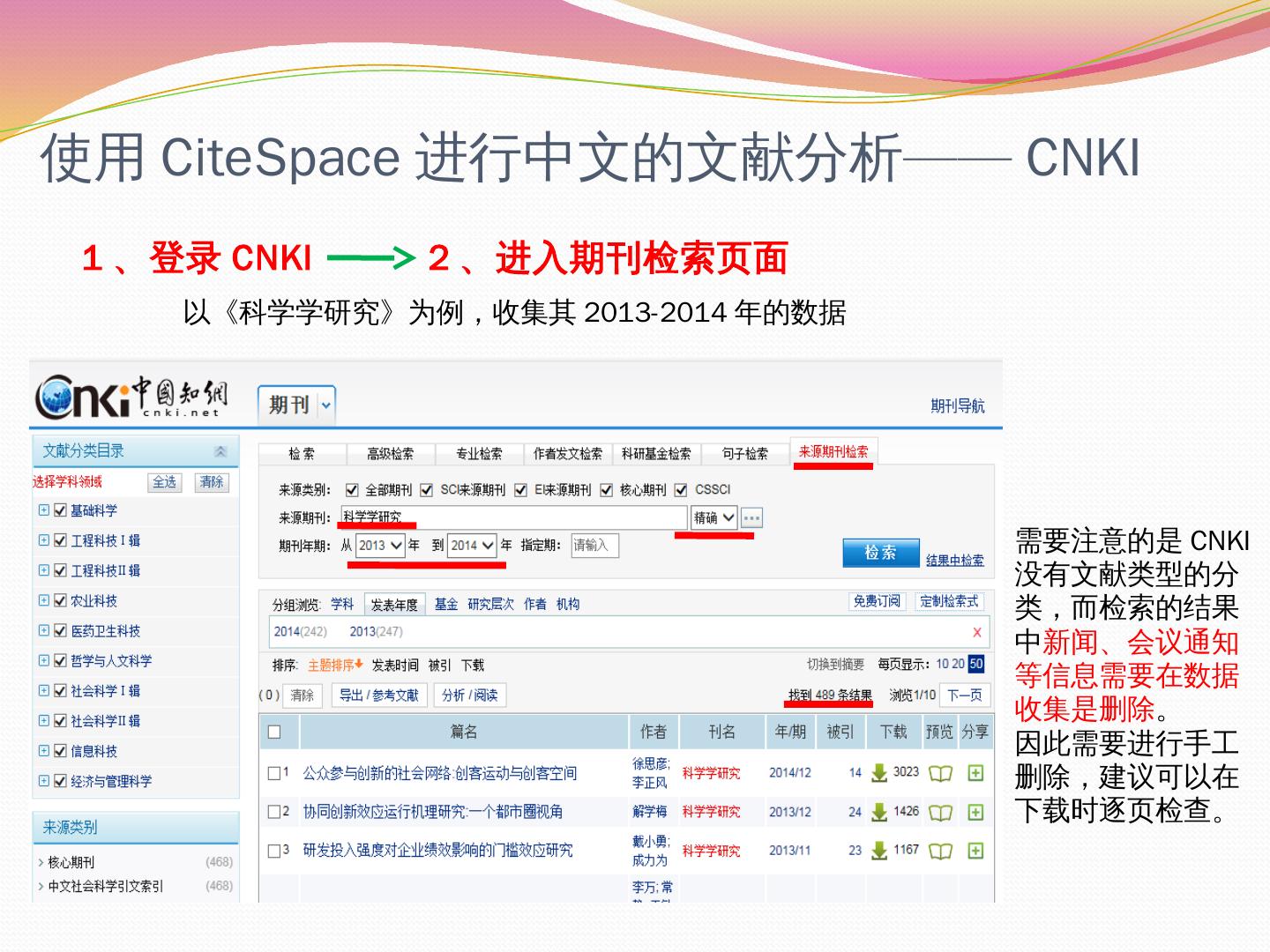Click the blue 检索 search button

[x=881, y=553]
